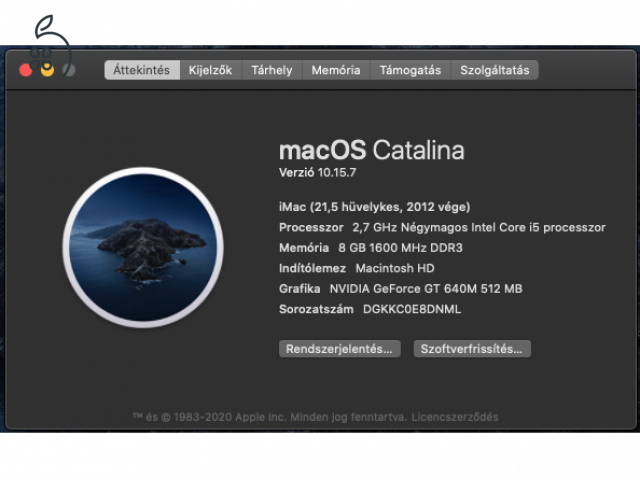Click the iMac model line text

(375, 207)
